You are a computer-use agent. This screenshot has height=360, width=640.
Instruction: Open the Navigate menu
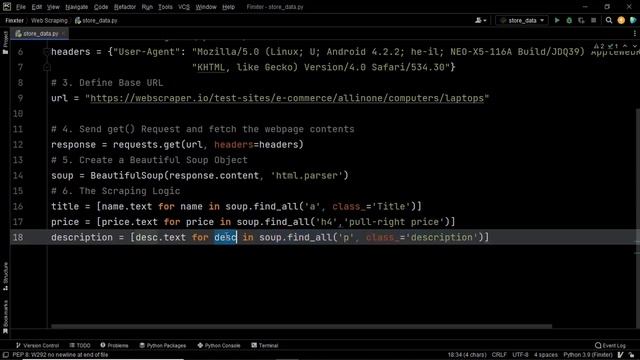pos(76,7)
